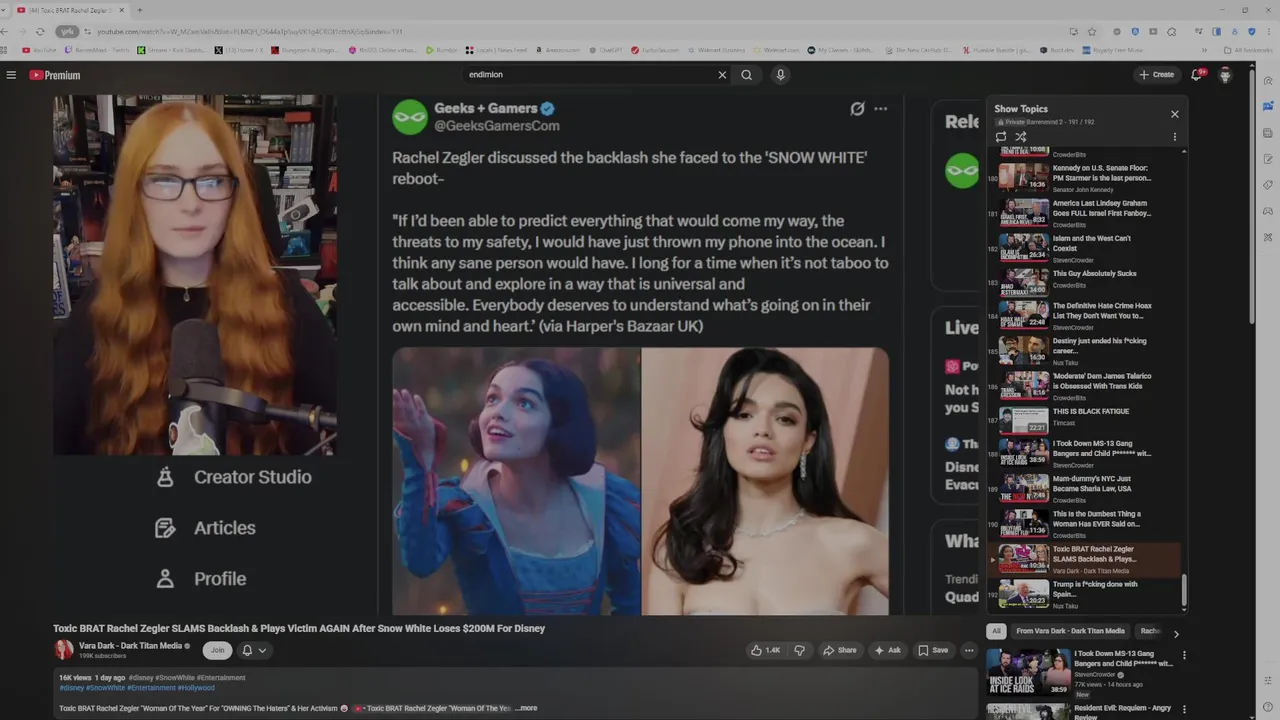The height and width of the screenshot is (720, 1280).
Task: Play Mam-dummy's NYC Just Became Sharia Law video
Action: 1084,490
